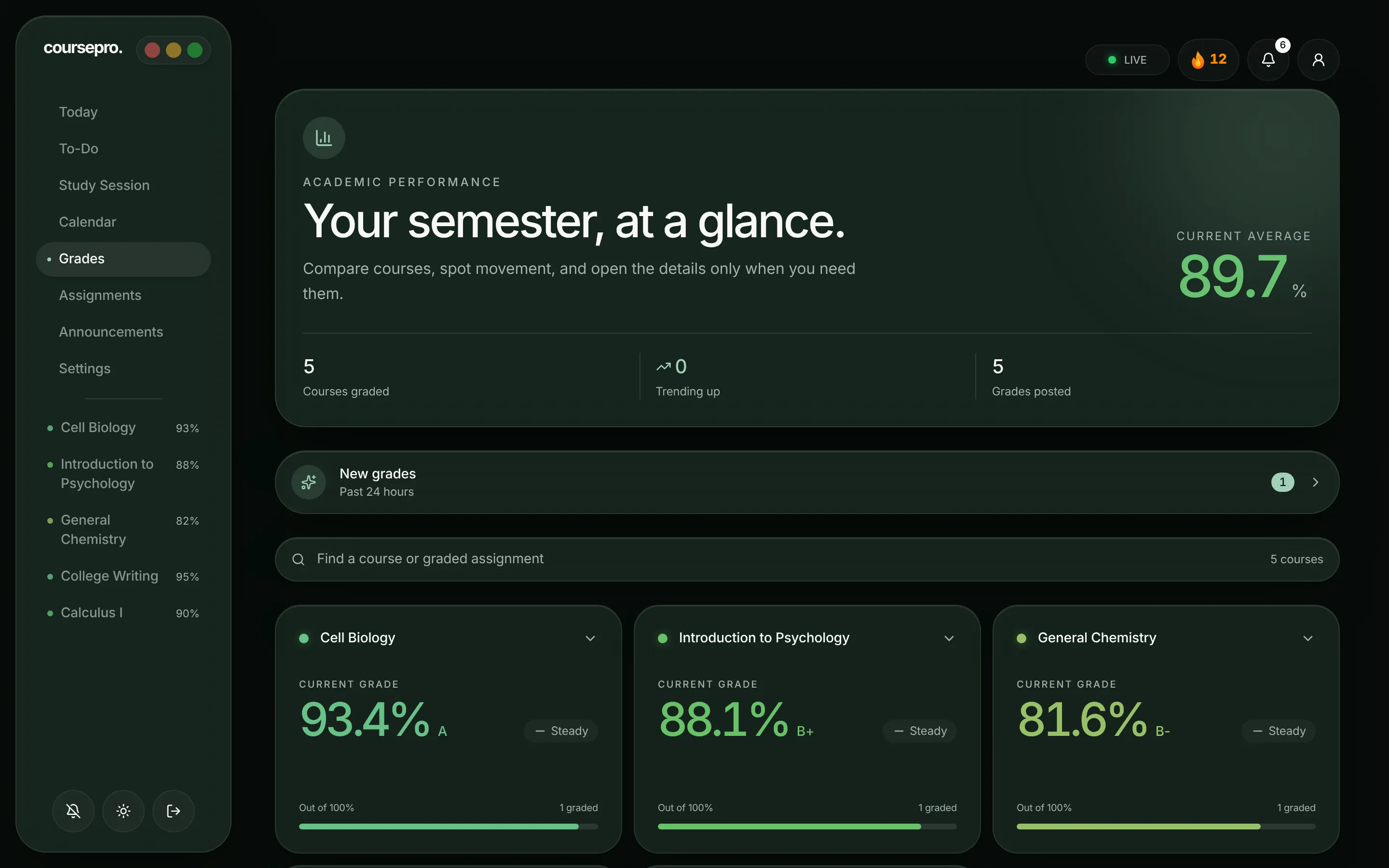This screenshot has height=868, width=1389.
Task: Go to Today in the sidebar
Action: (123, 112)
